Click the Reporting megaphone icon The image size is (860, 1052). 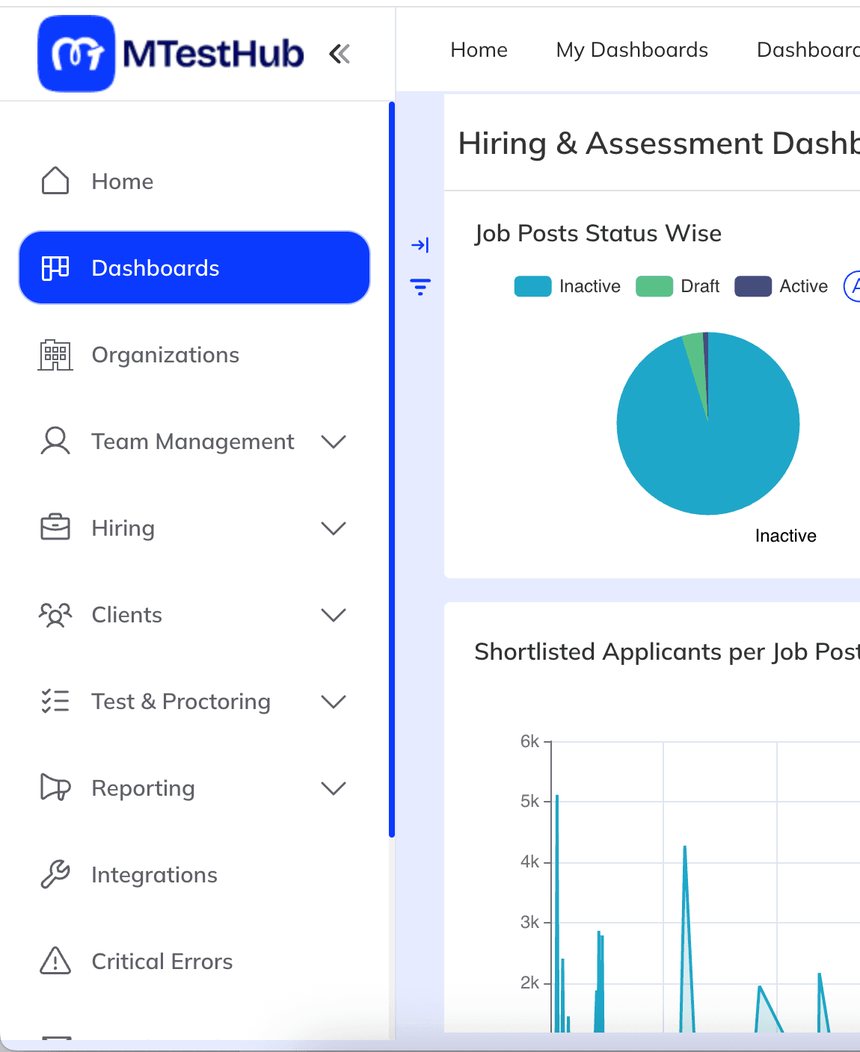click(55, 788)
